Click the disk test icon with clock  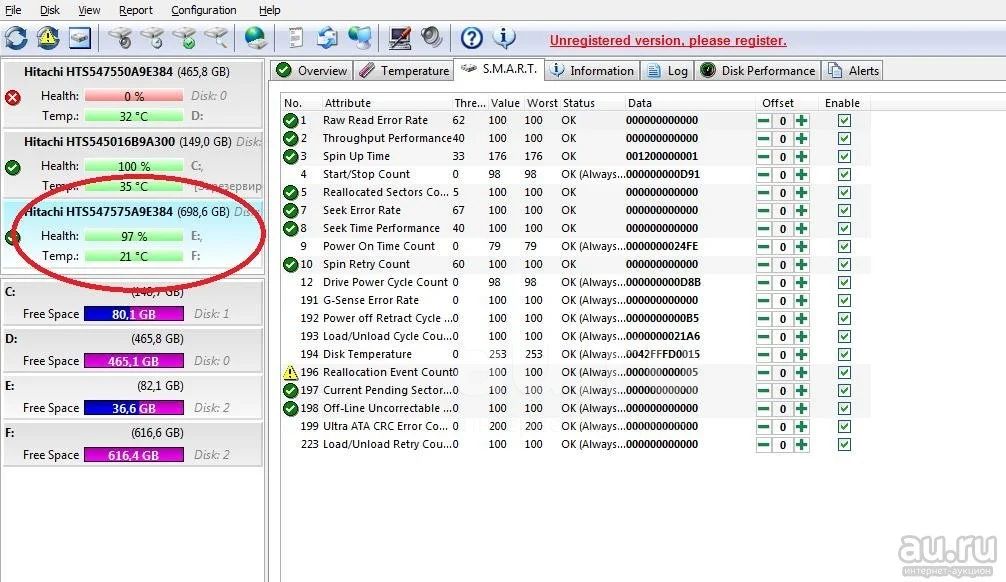pyautogui.click(x=153, y=38)
